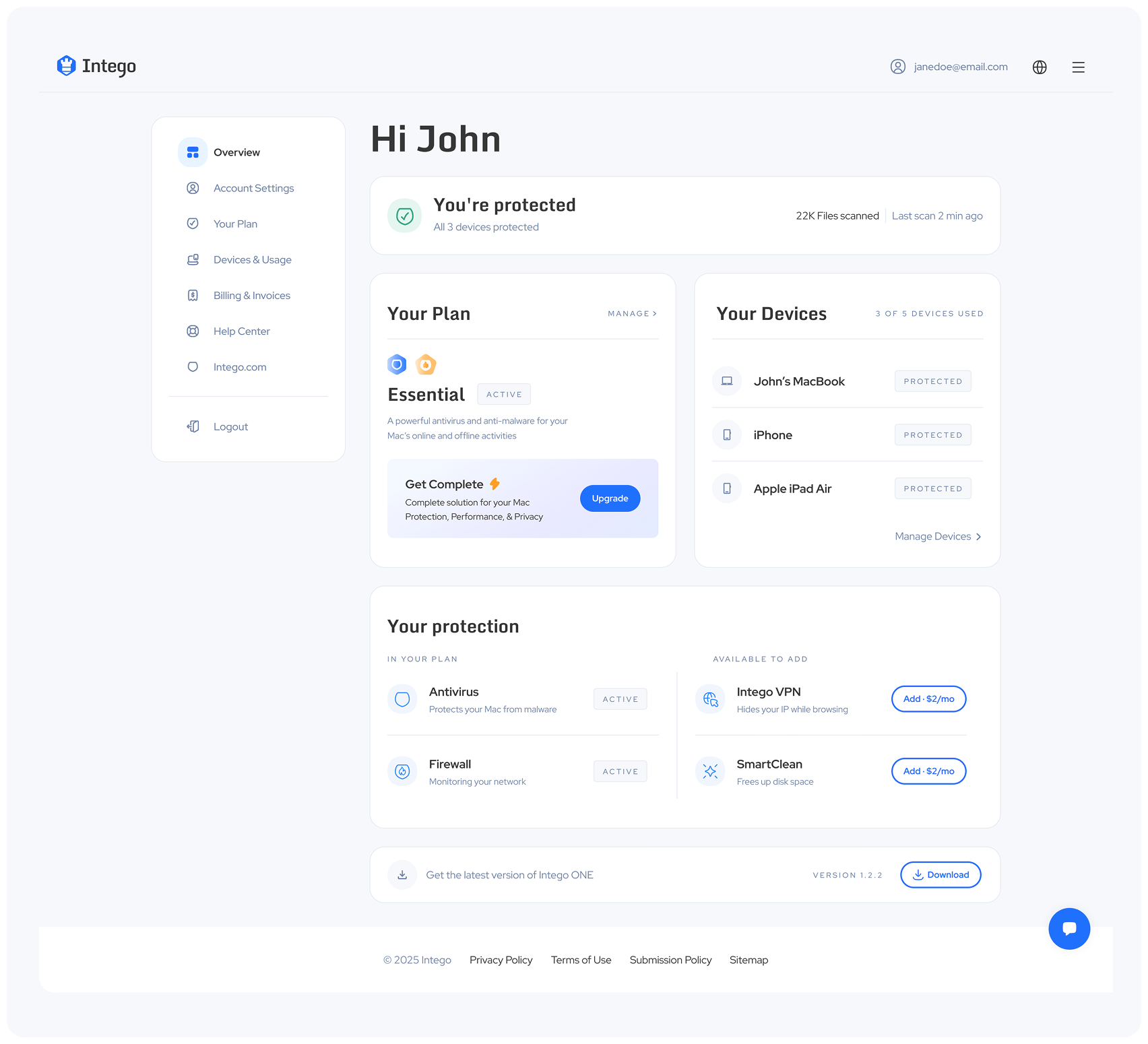The image size is (1148, 1044).
Task: Click the Logout door icon
Action: tap(193, 426)
